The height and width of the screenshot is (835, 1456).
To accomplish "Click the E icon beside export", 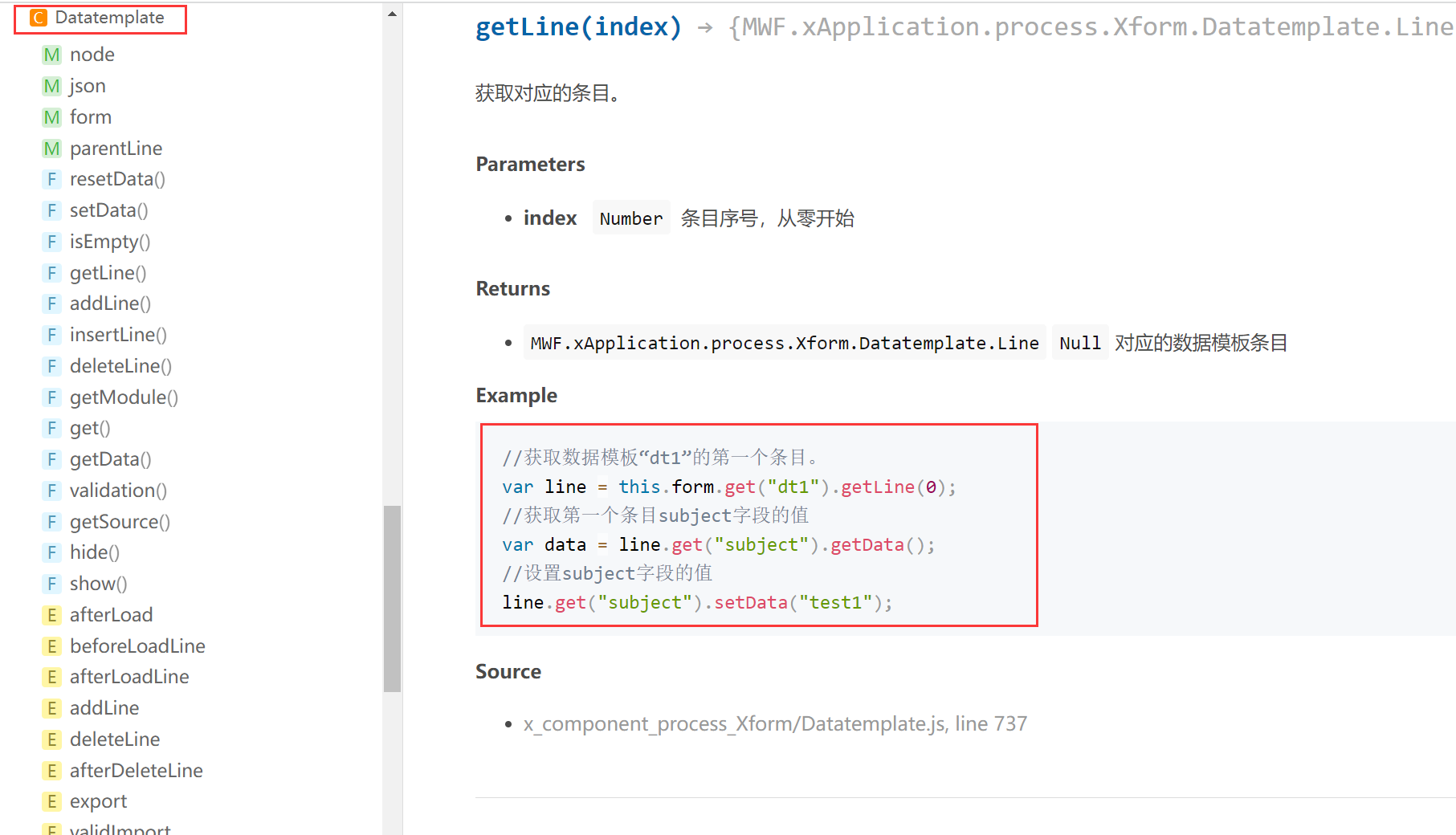I will click(x=51, y=801).
